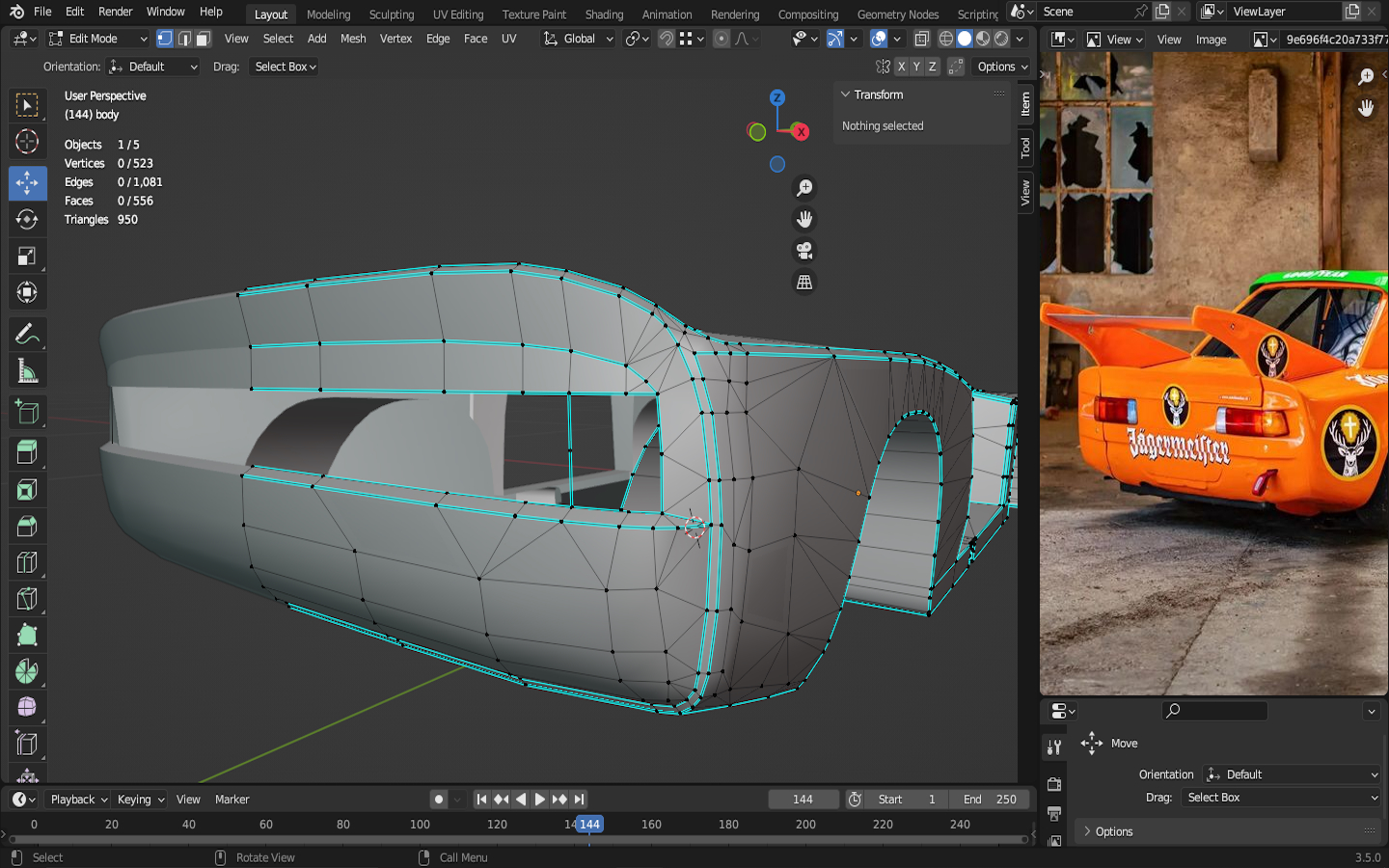Select the Cursor tool in toolbar
1389x868 pixels.
click(x=27, y=142)
